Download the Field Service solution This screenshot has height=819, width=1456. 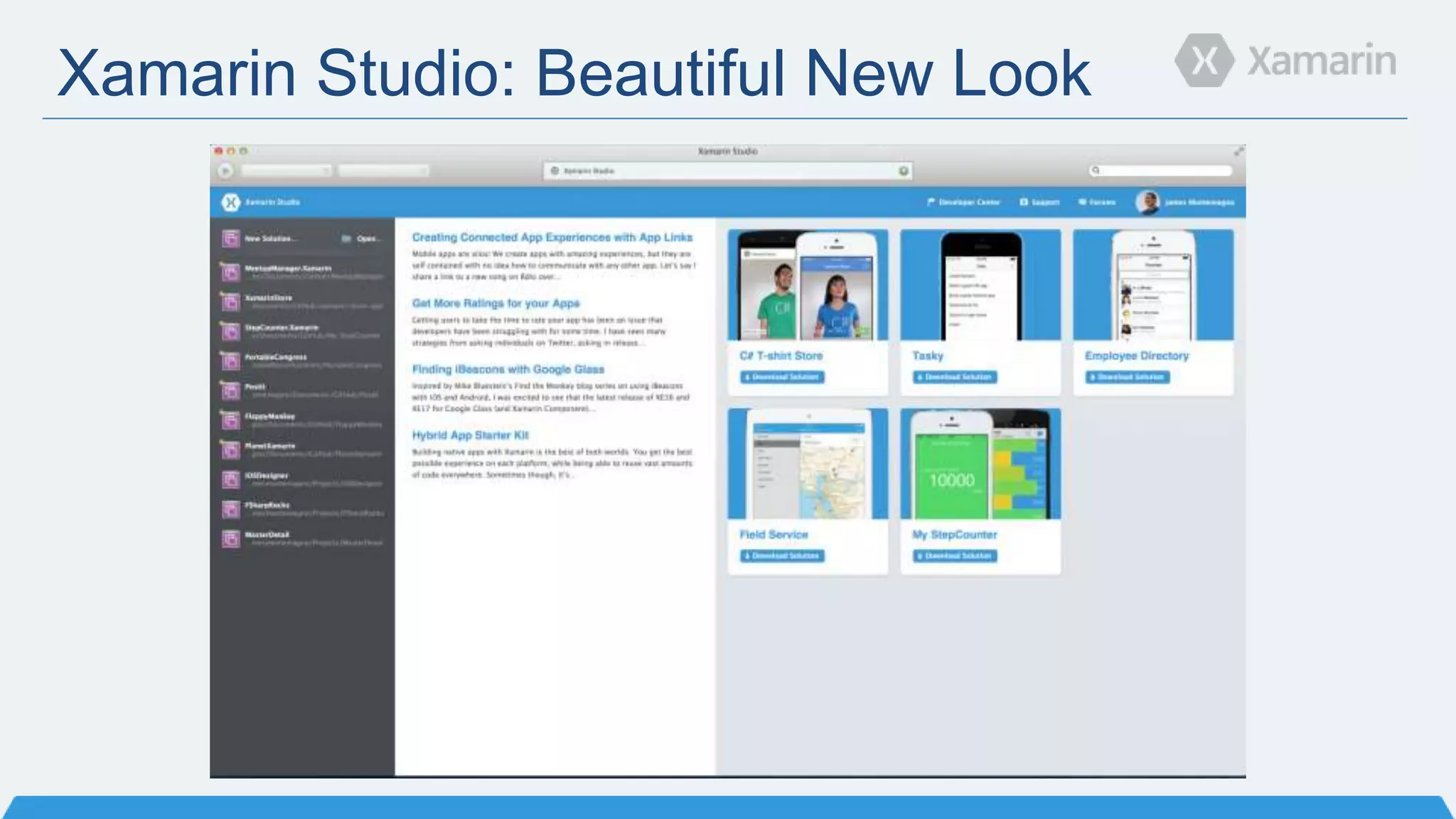782,556
